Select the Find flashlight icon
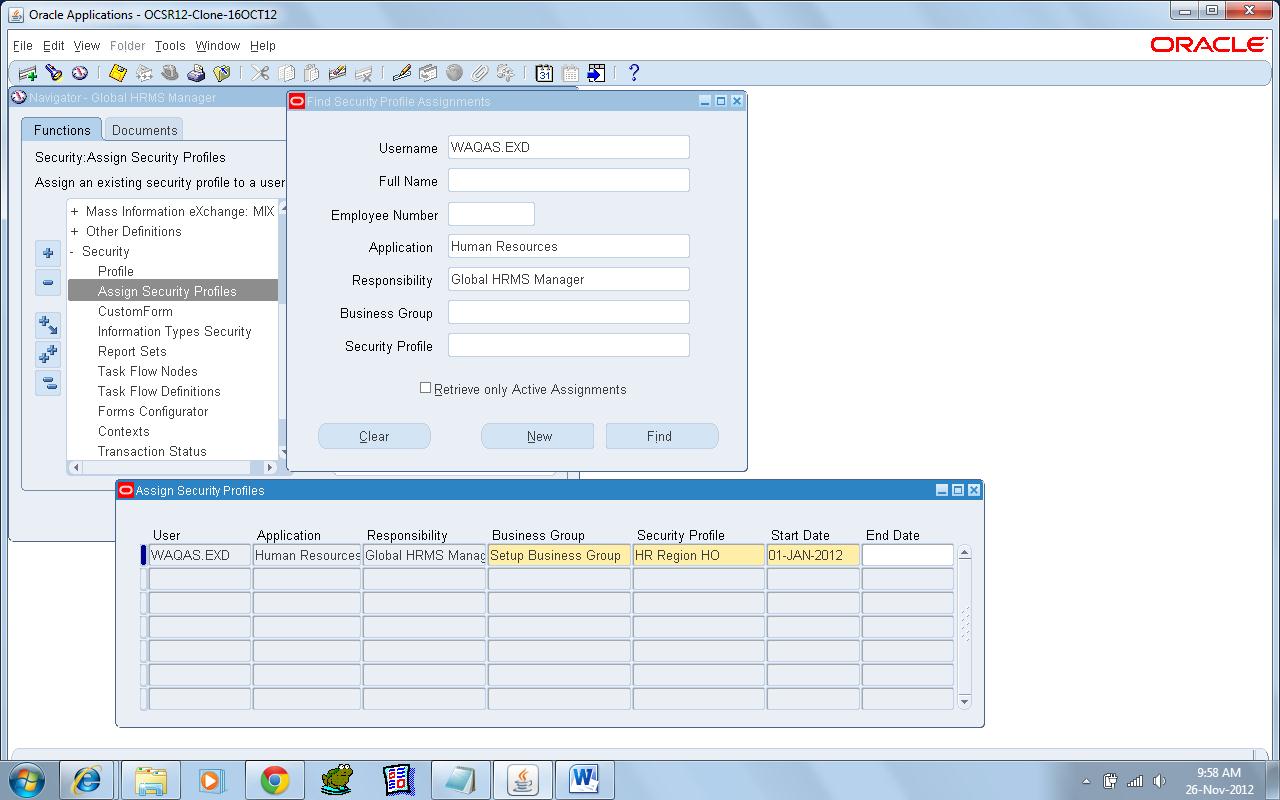Viewport: 1280px width, 800px height. click(x=52, y=72)
